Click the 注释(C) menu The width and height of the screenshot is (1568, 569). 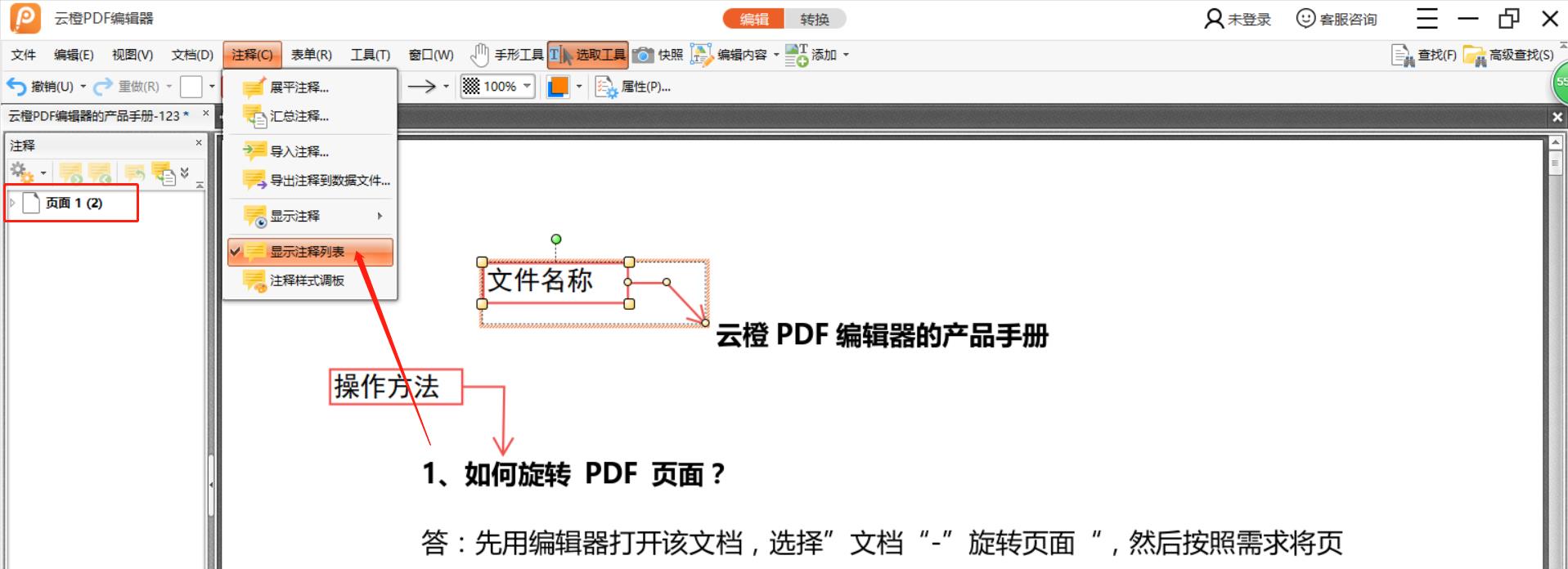coord(252,55)
